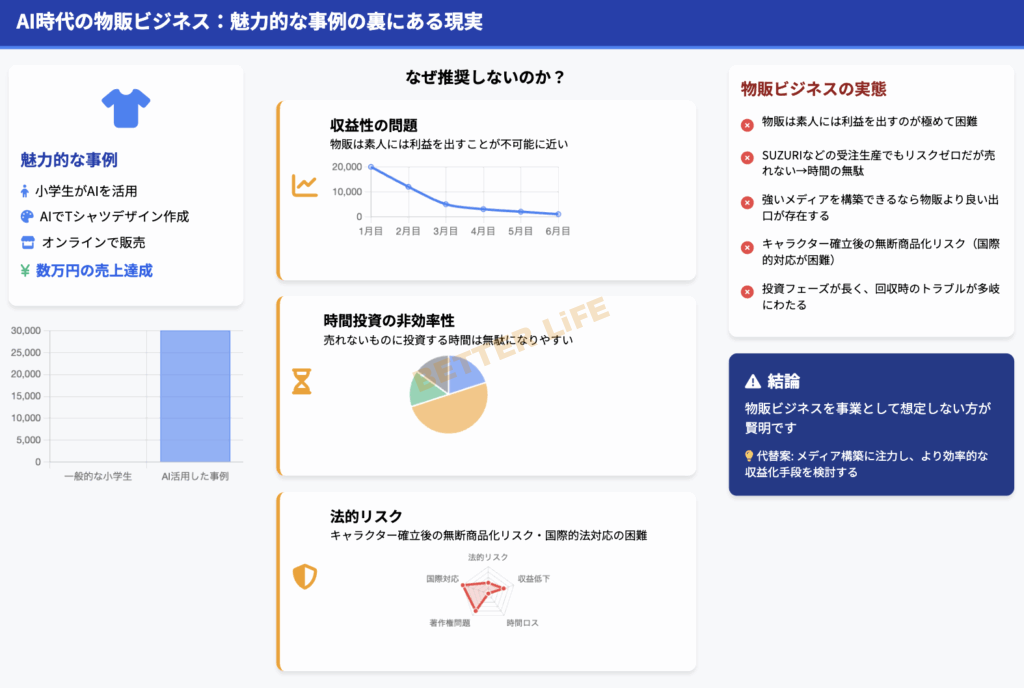
Task: Click the blue T-shirt icon
Action: [x=125, y=108]
